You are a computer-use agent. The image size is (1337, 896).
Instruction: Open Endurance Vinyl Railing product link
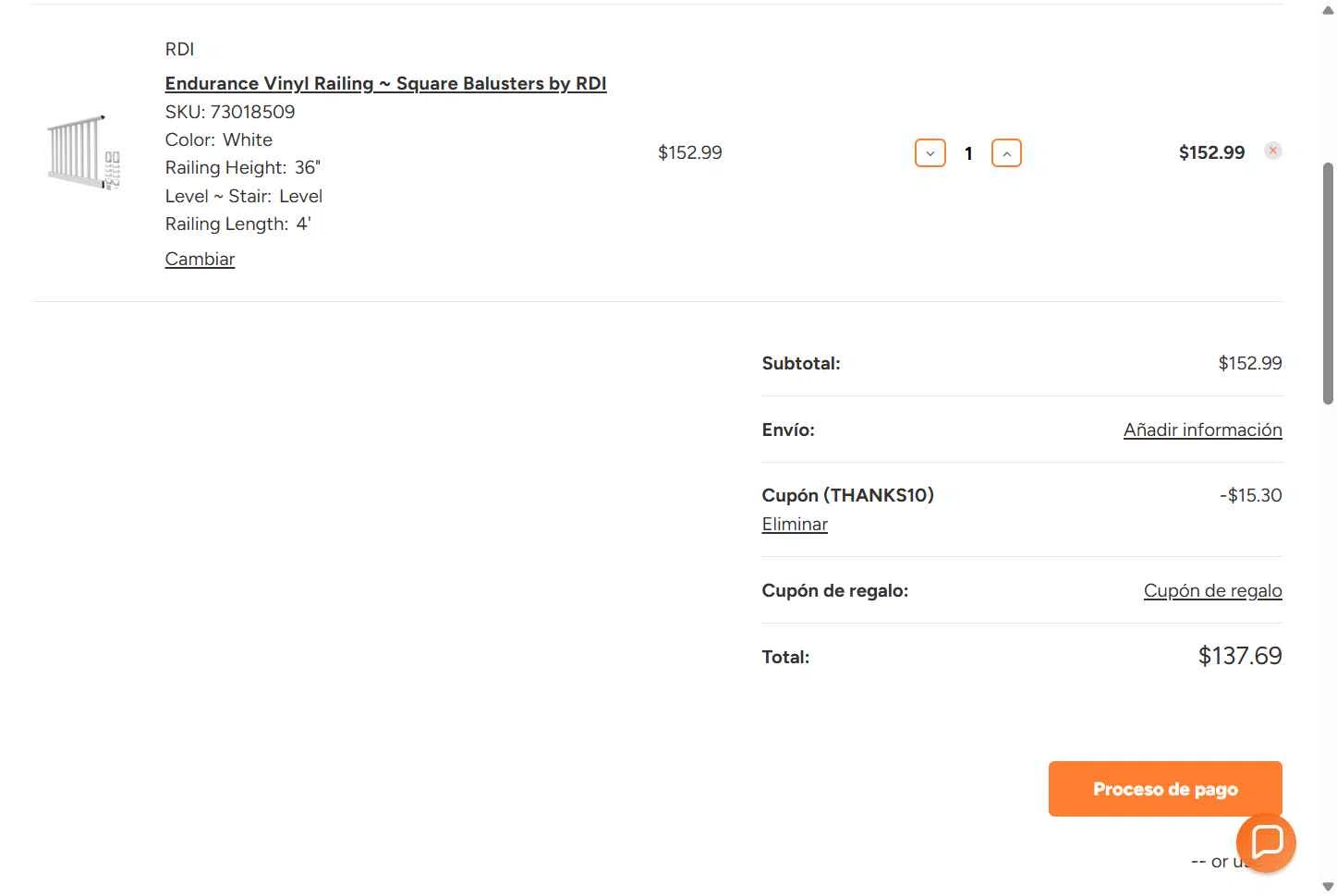385,83
